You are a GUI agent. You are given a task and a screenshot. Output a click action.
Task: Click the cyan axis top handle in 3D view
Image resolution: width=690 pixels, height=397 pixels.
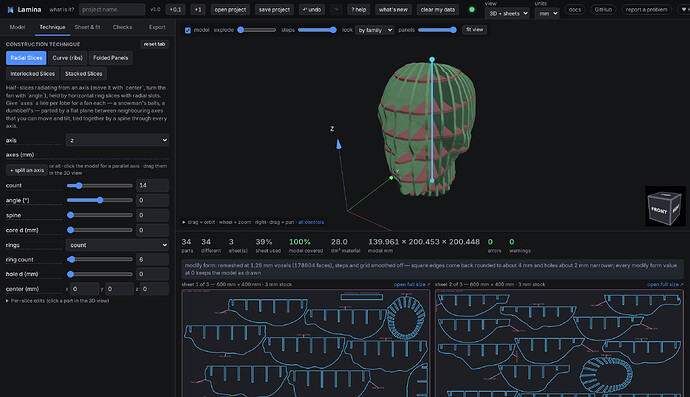[432, 59]
